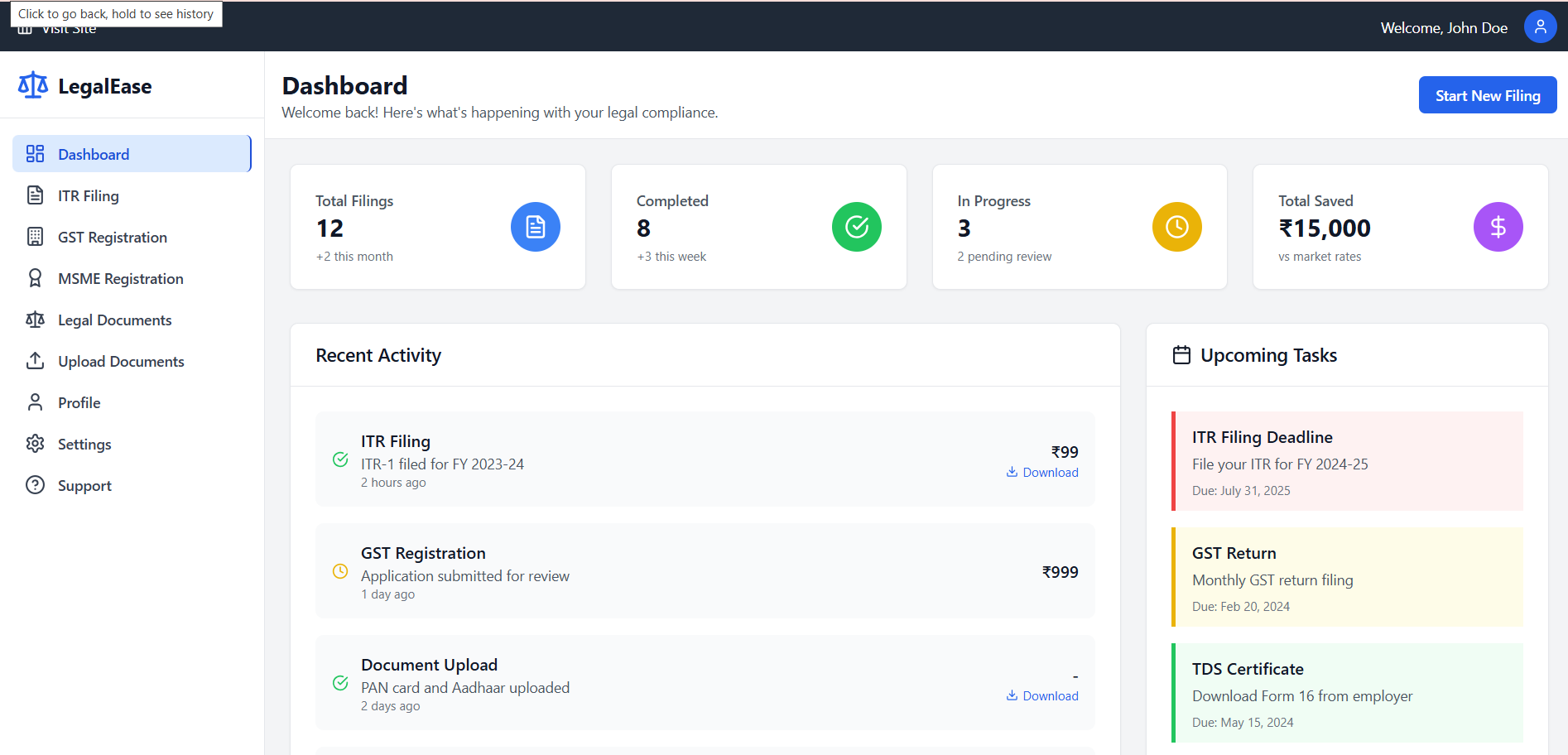Open the ITR Filing sidebar page
Viewport: 1568px width, 755px height.
tap(89, 196)
